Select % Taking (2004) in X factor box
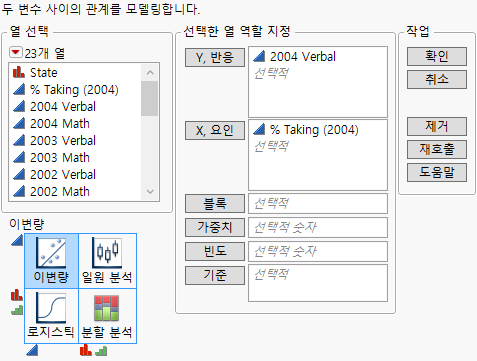The width and height of the screenshot is (477, 361). pos(314,130)
